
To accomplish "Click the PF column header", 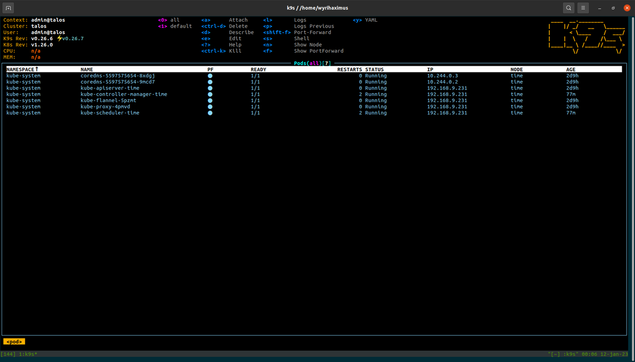I will 210,69.
